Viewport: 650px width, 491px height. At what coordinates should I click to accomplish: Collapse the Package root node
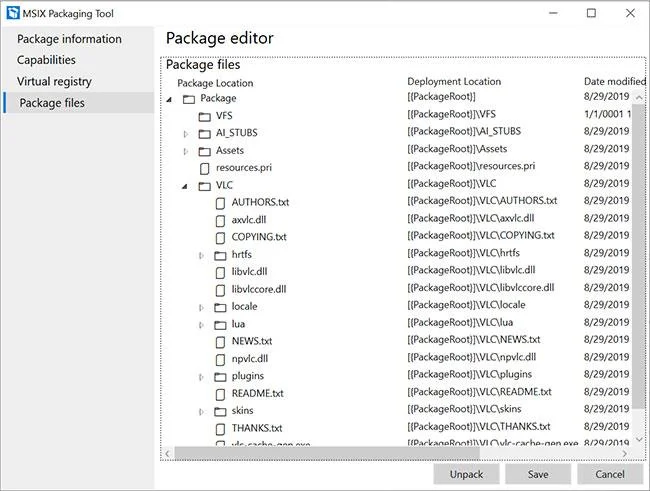169,100
